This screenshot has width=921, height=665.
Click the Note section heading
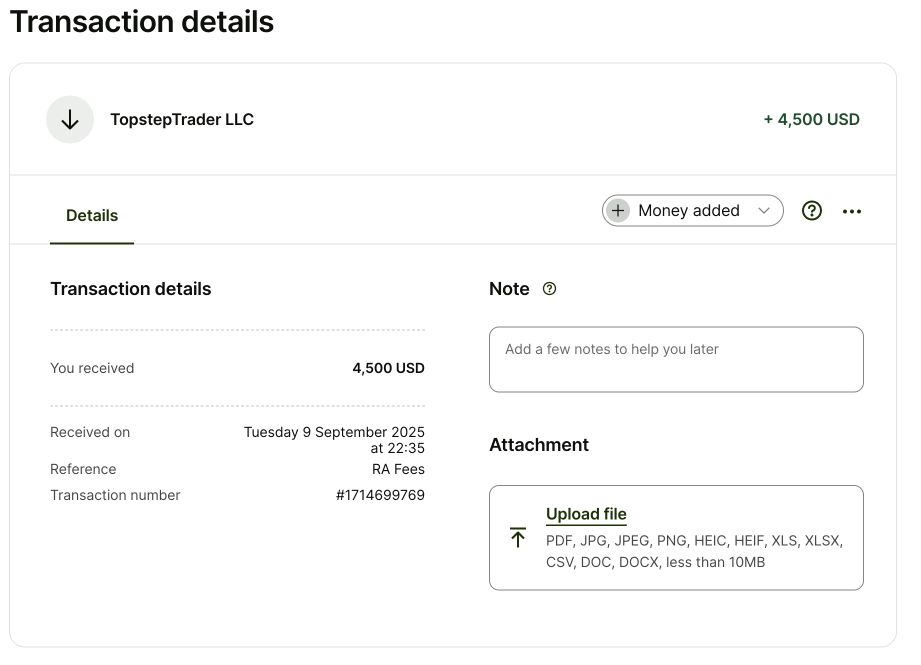tap(509, 289)
